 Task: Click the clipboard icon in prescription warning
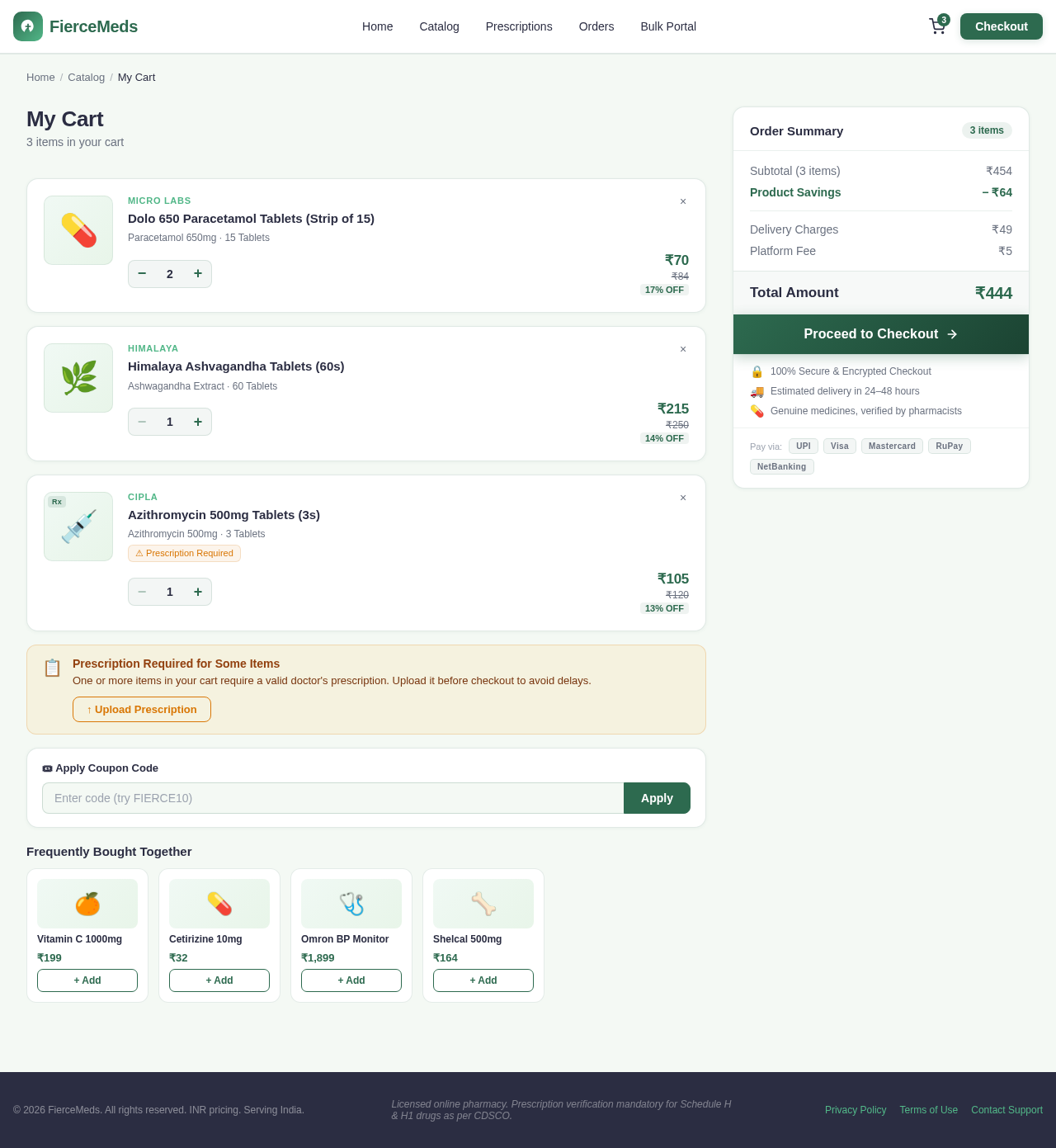pos(52,668)
